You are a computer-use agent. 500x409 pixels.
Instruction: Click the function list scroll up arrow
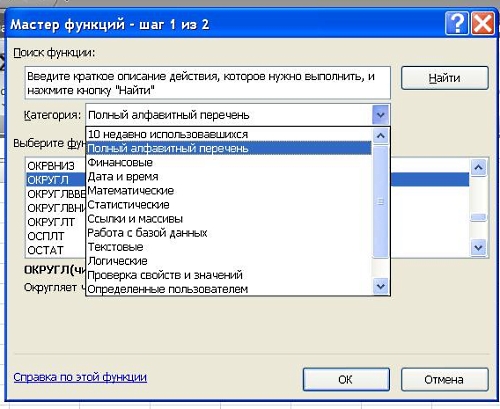[479, 168]
